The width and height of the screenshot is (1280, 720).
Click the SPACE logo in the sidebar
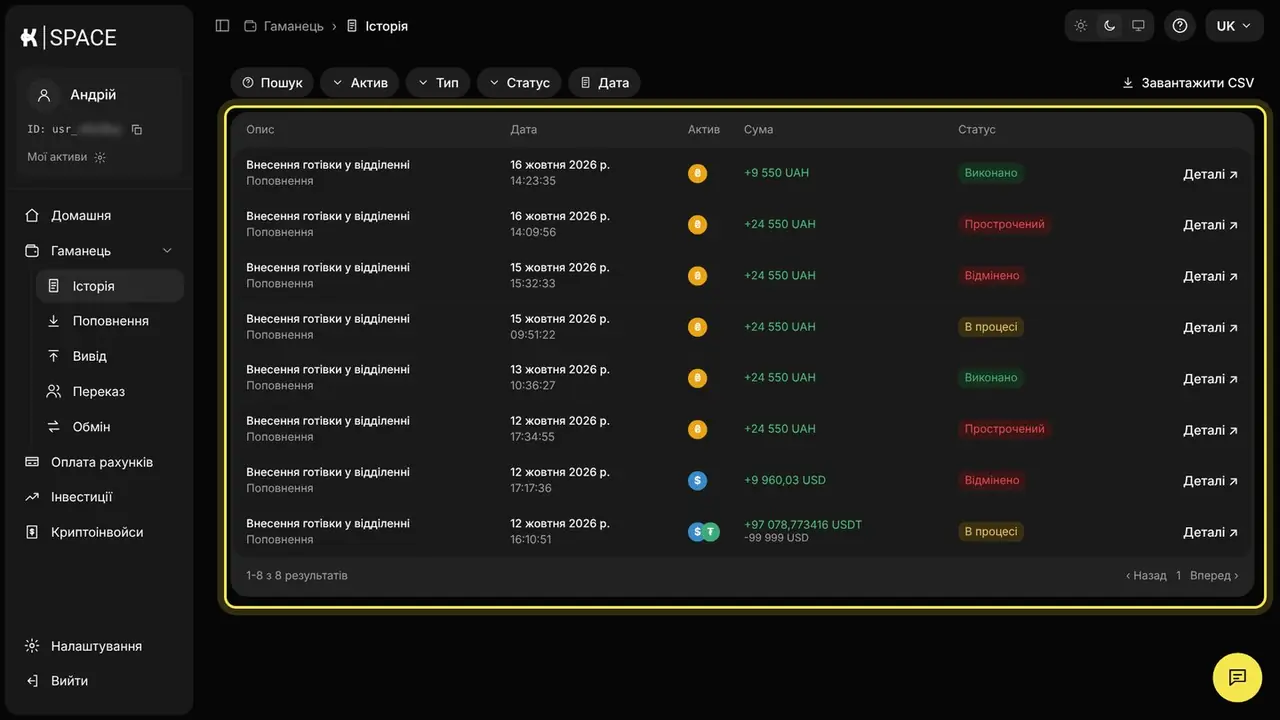click(68, 38)
